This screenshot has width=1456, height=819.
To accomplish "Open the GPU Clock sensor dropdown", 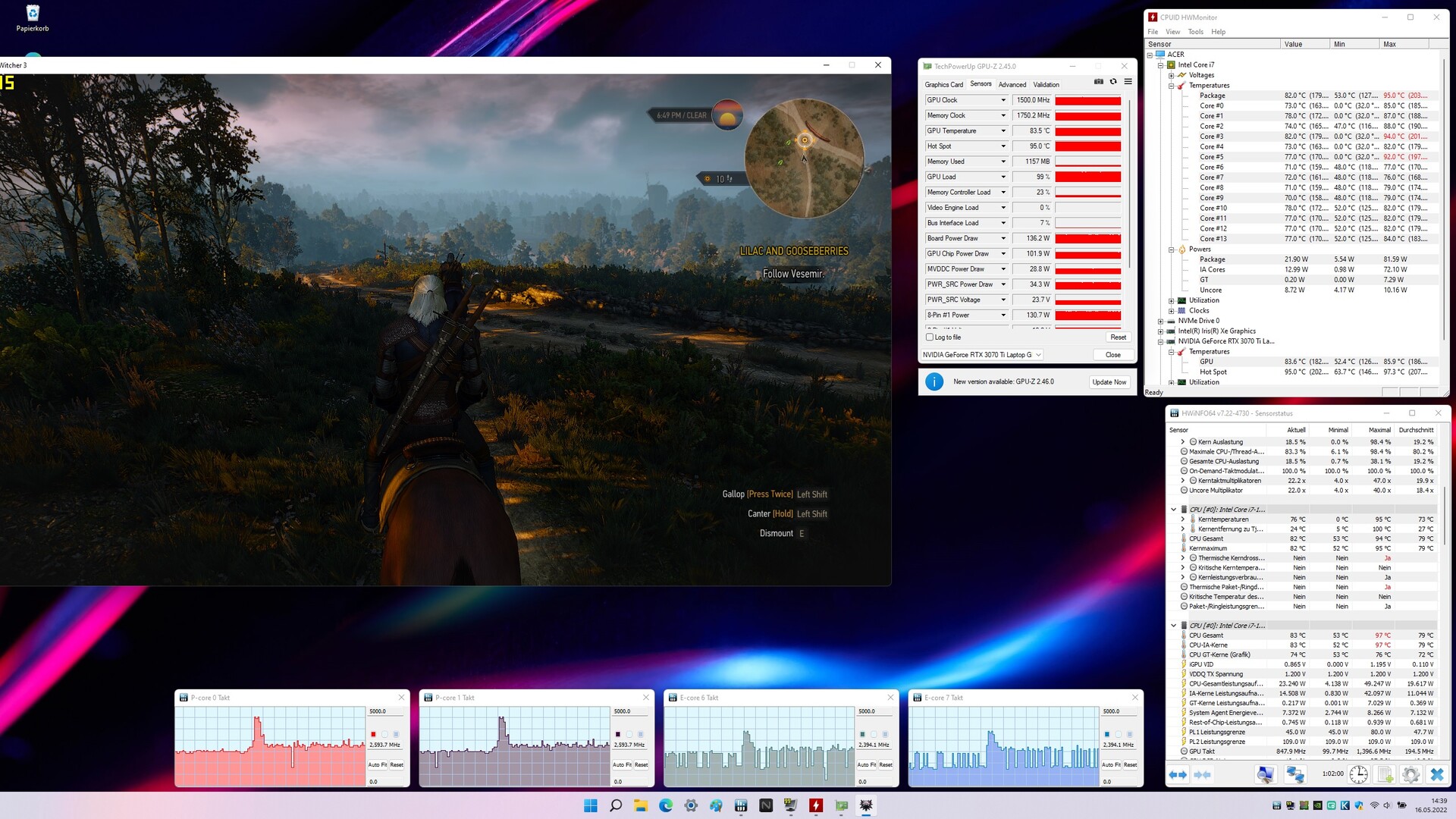I will pos(1003,100).
